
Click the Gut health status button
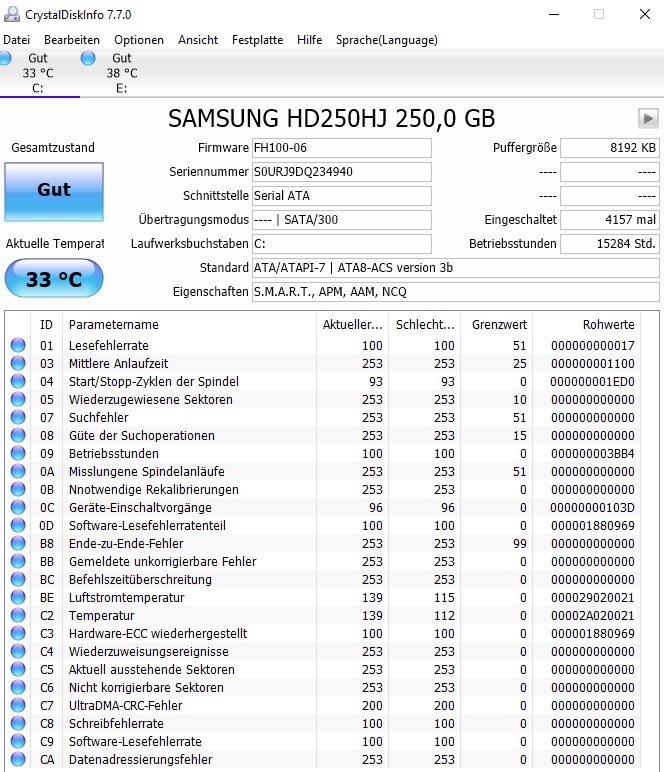(54, 191)
